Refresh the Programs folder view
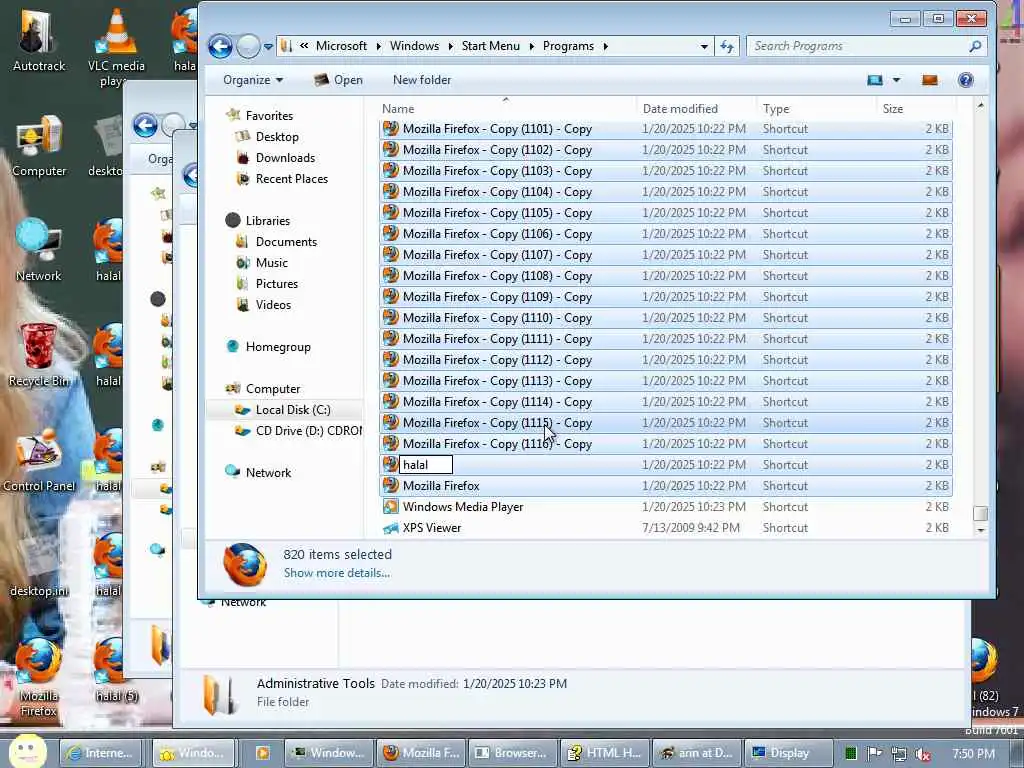 click(726, 46)
